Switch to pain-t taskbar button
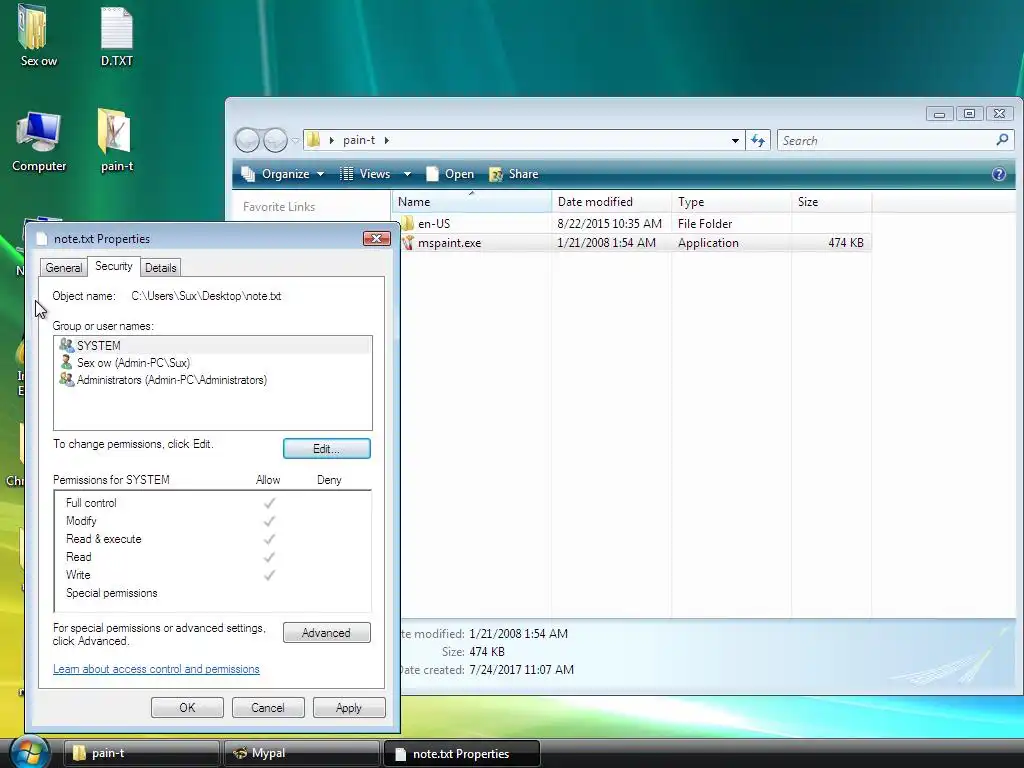 (x=142, y=753)
